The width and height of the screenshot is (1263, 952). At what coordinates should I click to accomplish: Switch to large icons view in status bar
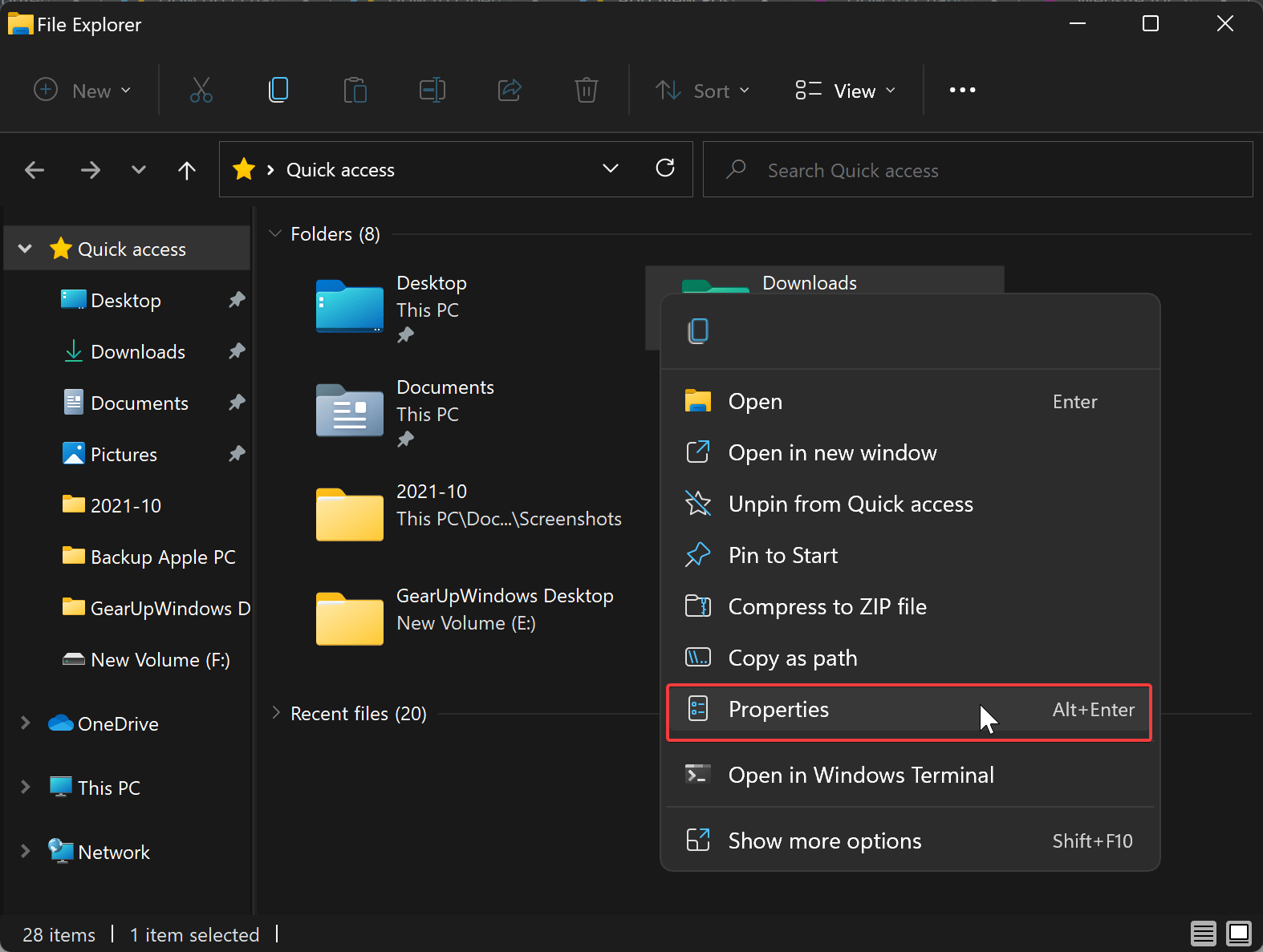tap(1239, 933)
